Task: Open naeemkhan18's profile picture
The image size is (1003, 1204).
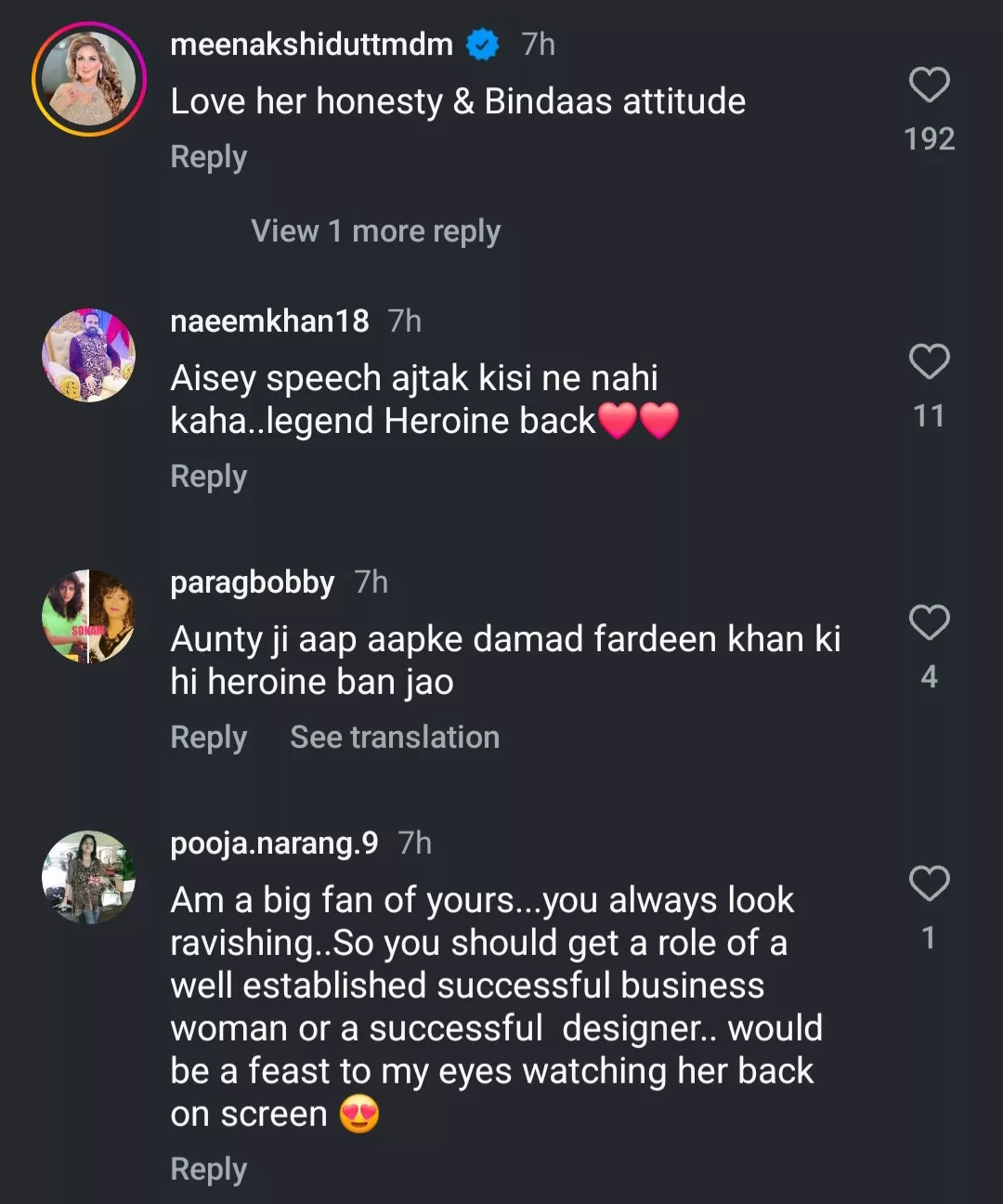Action: click(x=89, y=355)
